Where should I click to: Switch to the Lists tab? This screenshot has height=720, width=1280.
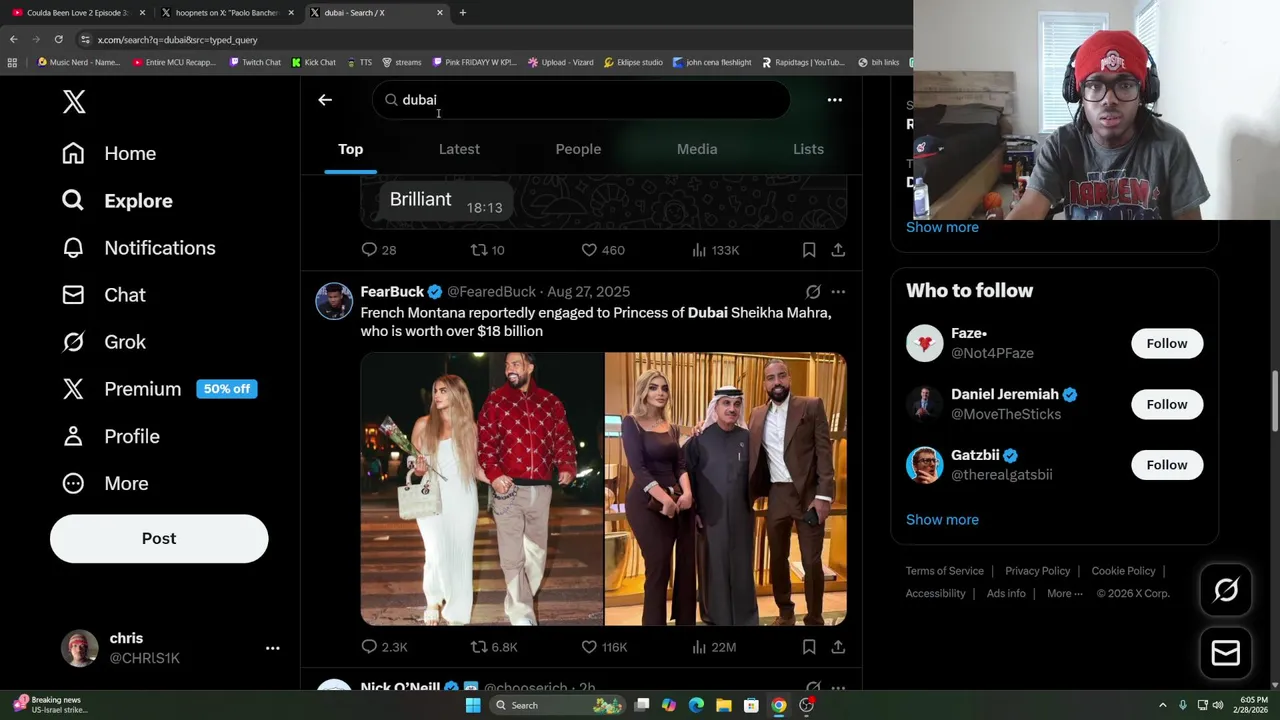coord(808,149)
